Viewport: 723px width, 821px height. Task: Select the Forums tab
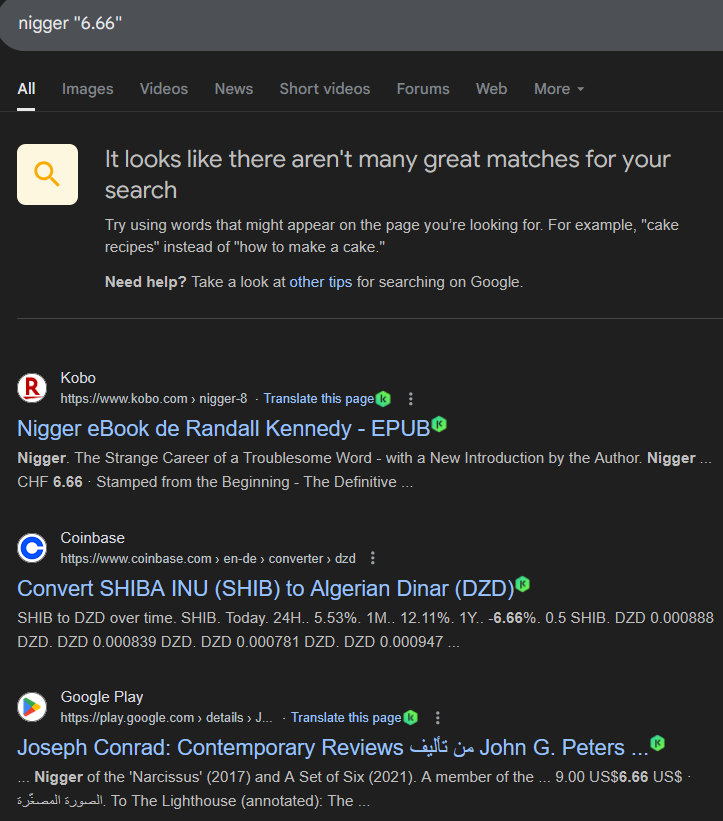click(x=423, y=89)
